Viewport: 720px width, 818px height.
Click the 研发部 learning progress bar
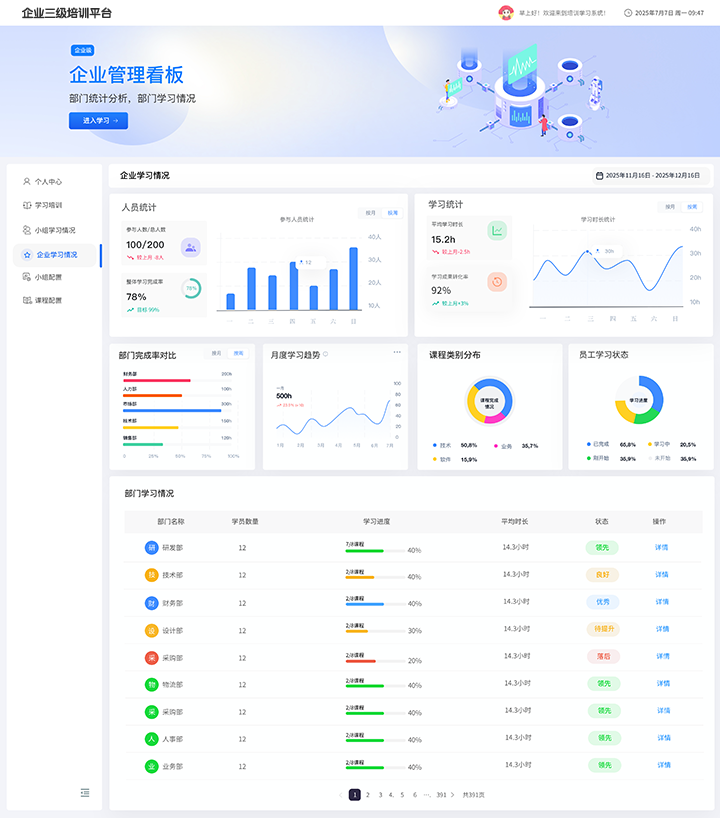[374, 550]
